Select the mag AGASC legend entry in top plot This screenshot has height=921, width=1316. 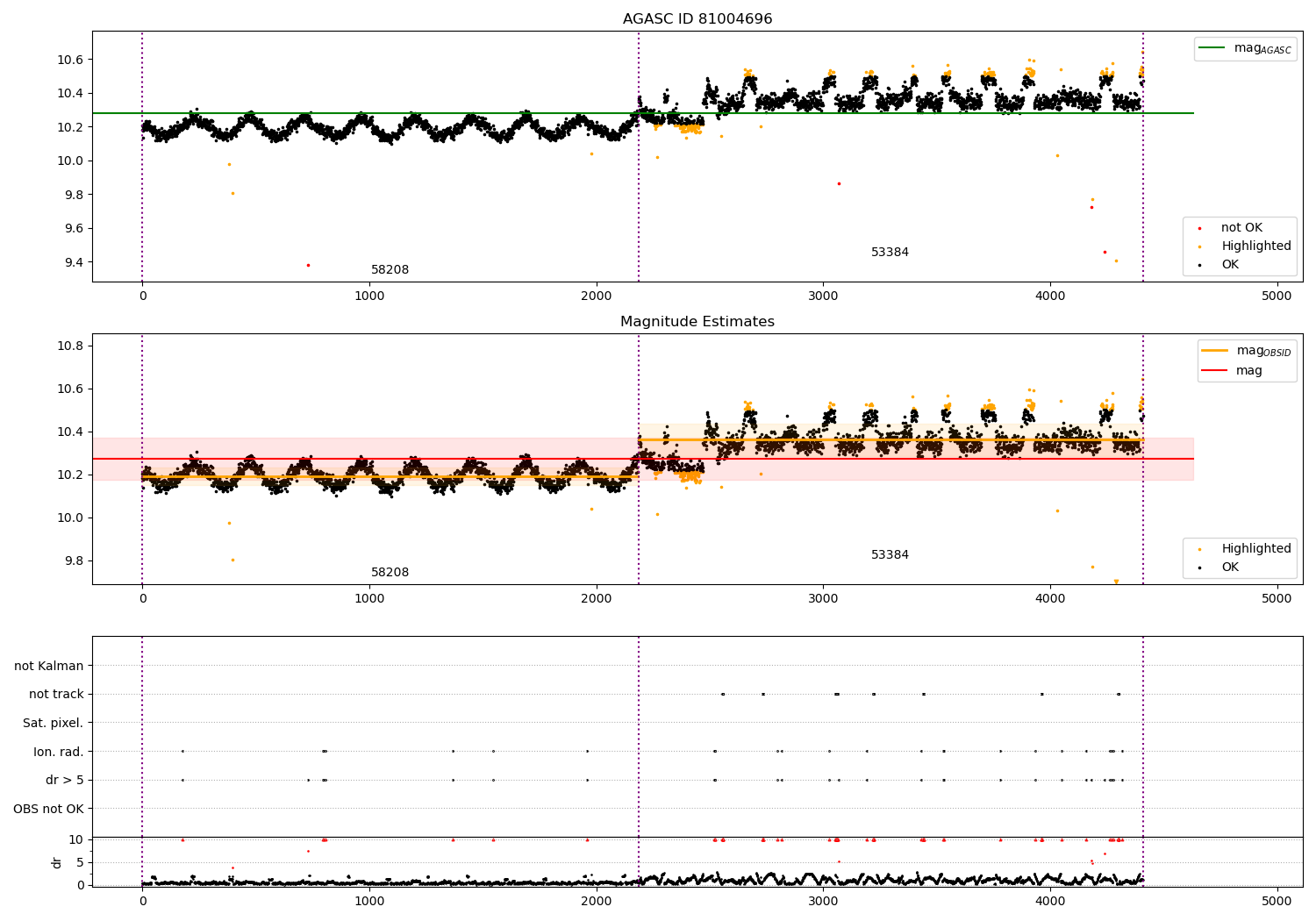tap(1245, 48)
